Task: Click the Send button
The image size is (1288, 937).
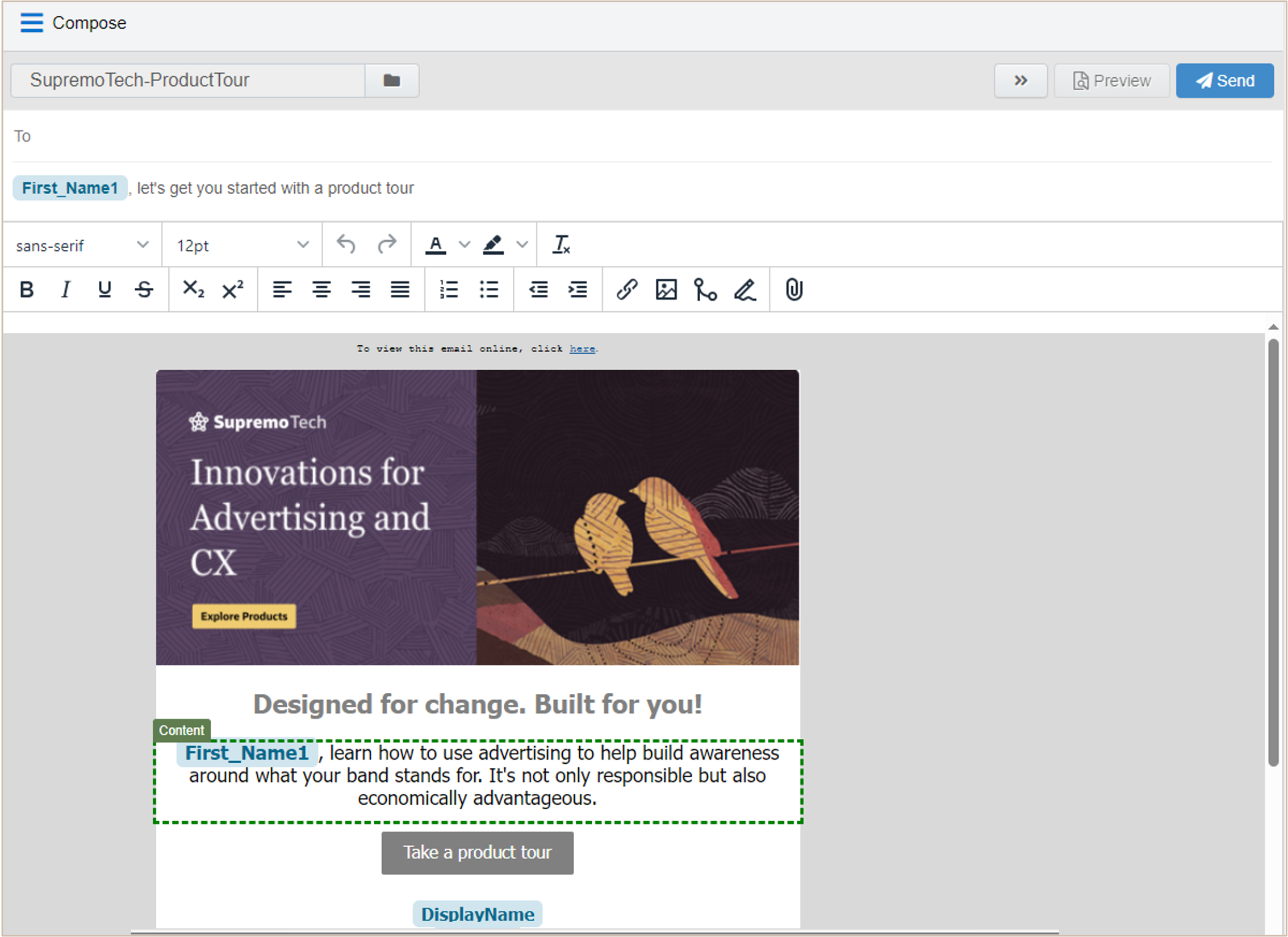Action: [1224, 81]
